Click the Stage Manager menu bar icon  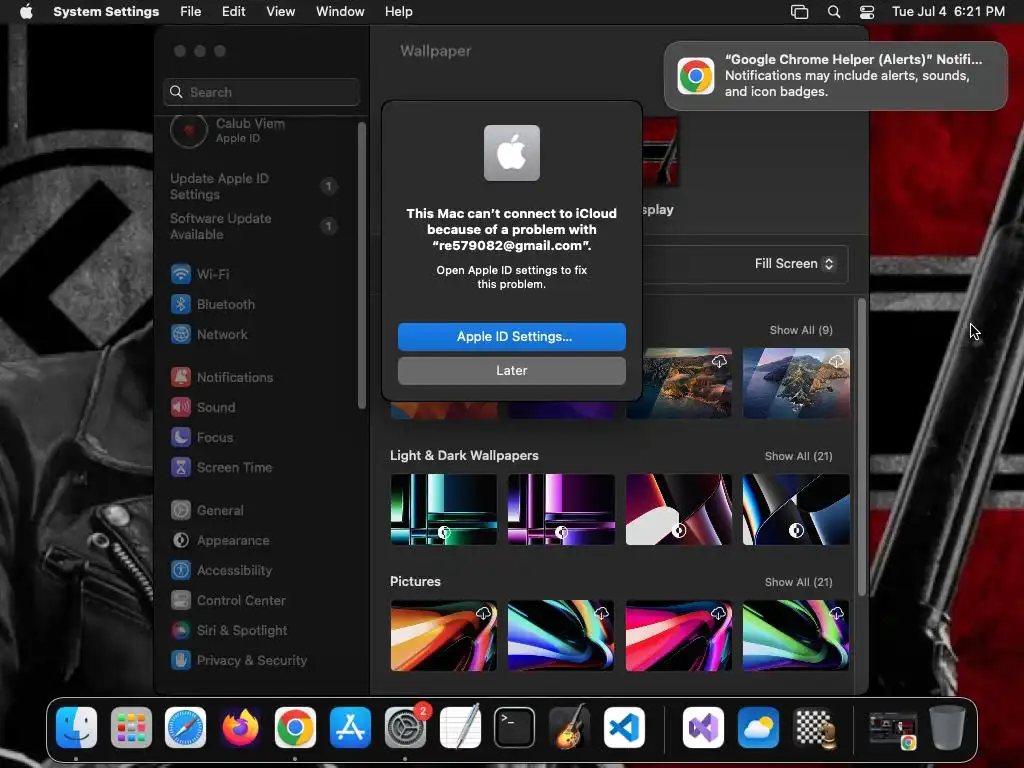click(799, 11)
